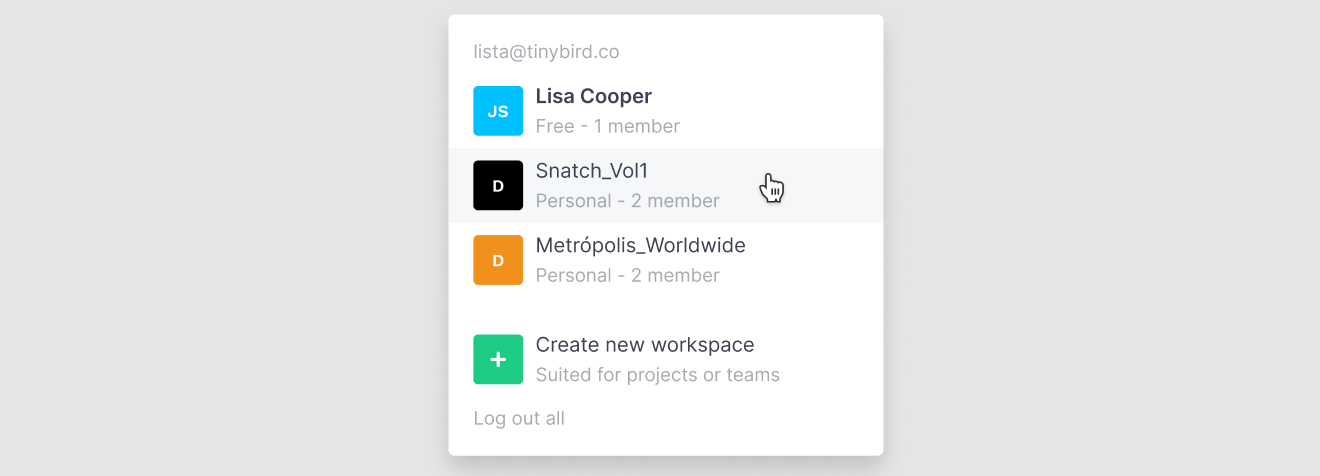Choose Create new workspace
The image size is (1320, 476).
(644, 345)
